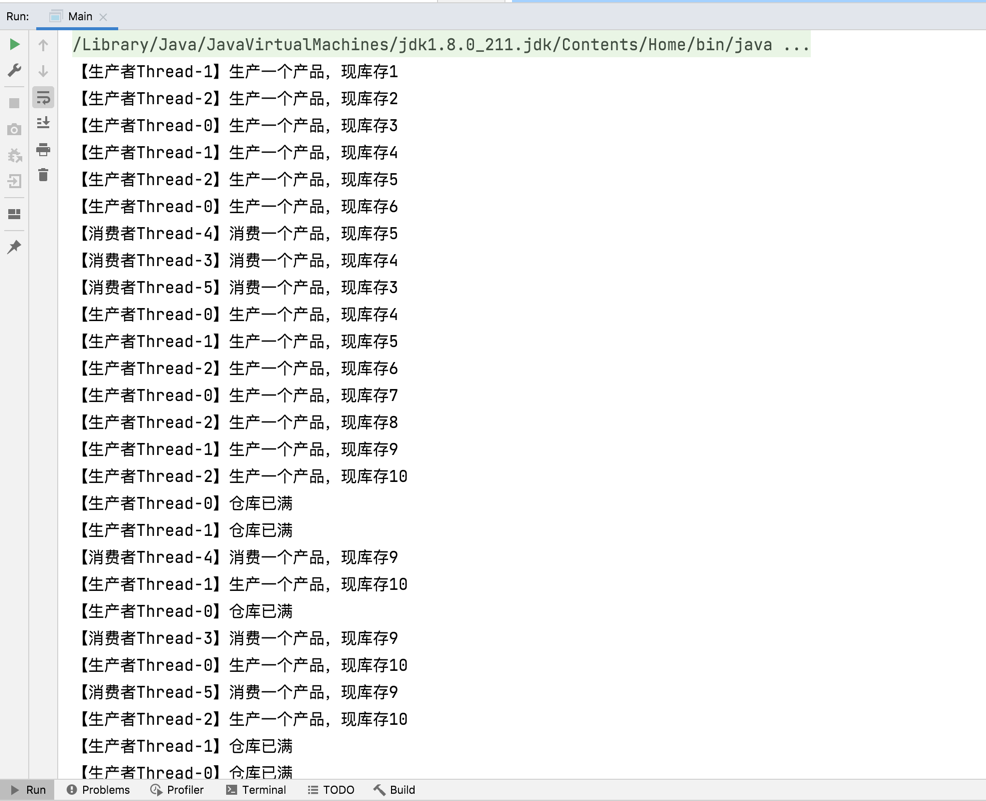The width and height of the screenshot is (986, 801).
Task: Click the green Rerun Main button
Action: click(14, 45)
